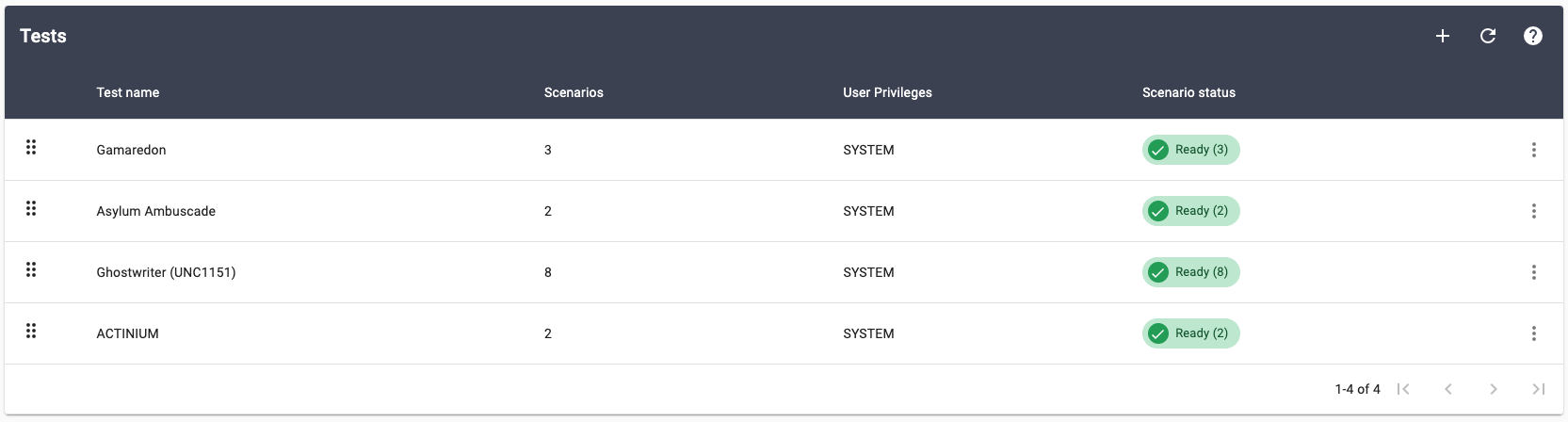Click the Scenario status column header

tap(1188, 92)
